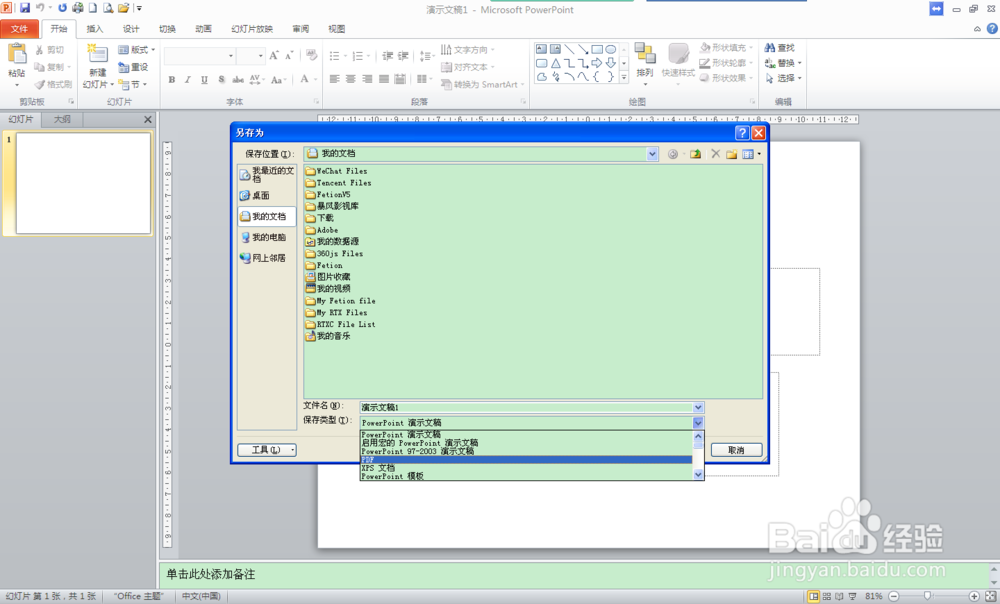Click Align Text Left icon
Viewport: 1000px width, 604px height.
tap(334, 79)
